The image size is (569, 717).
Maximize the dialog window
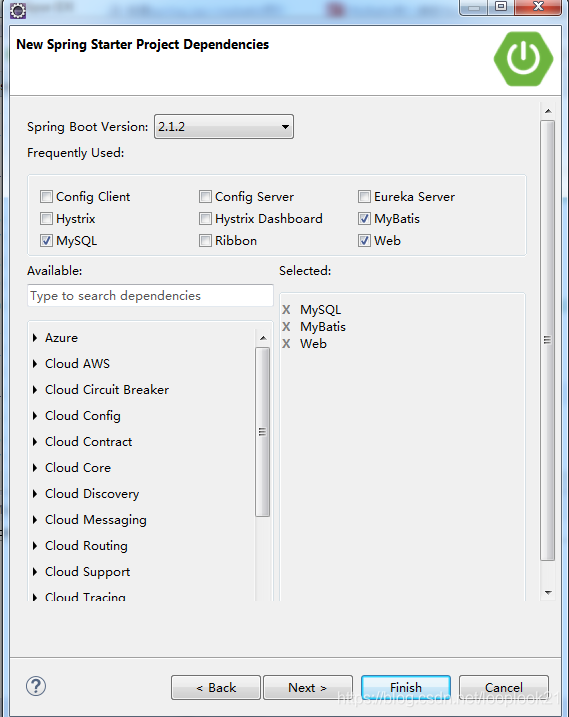501,6
